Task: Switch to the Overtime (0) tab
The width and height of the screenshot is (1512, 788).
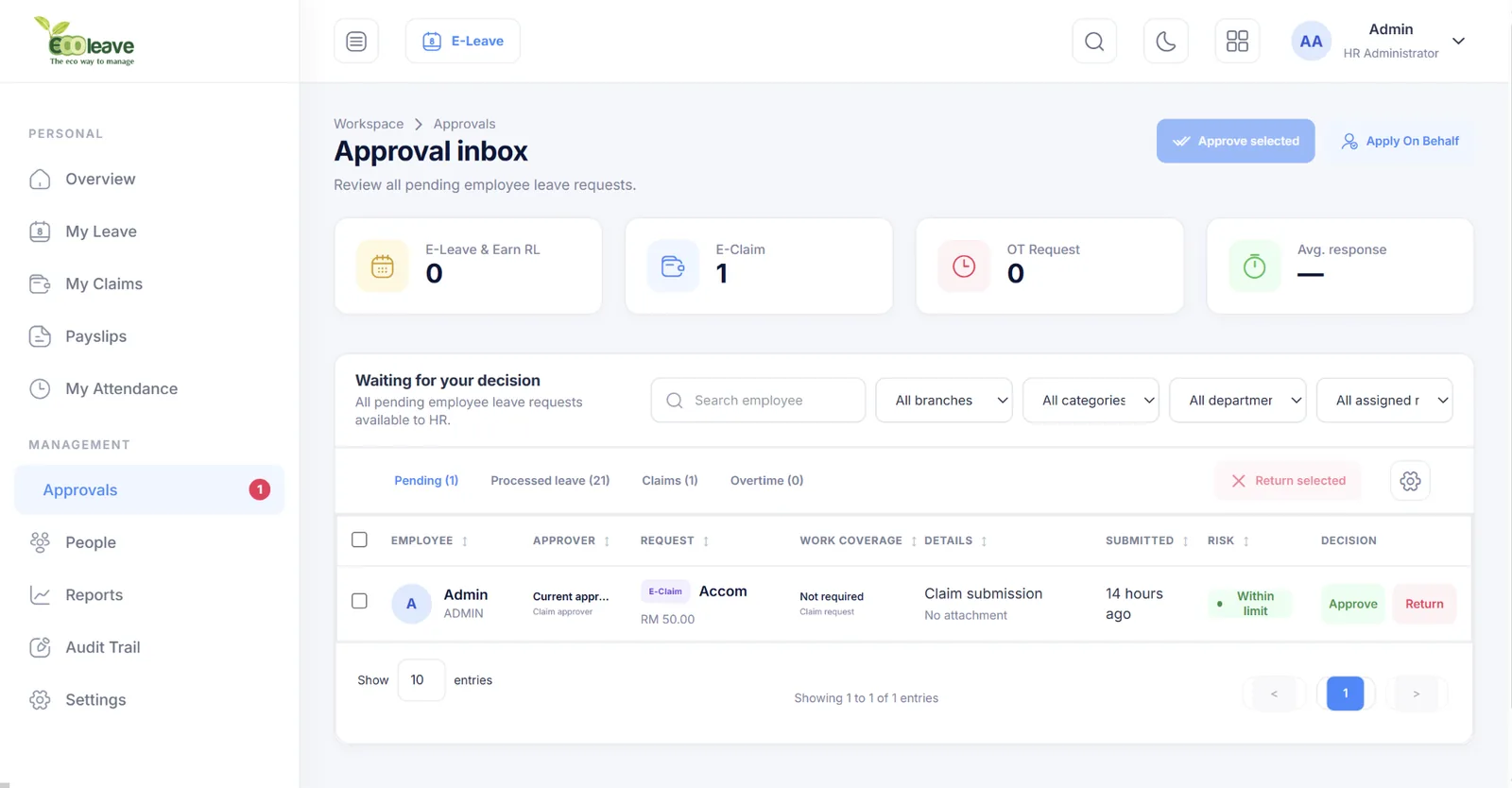Action: pos(767,481)
